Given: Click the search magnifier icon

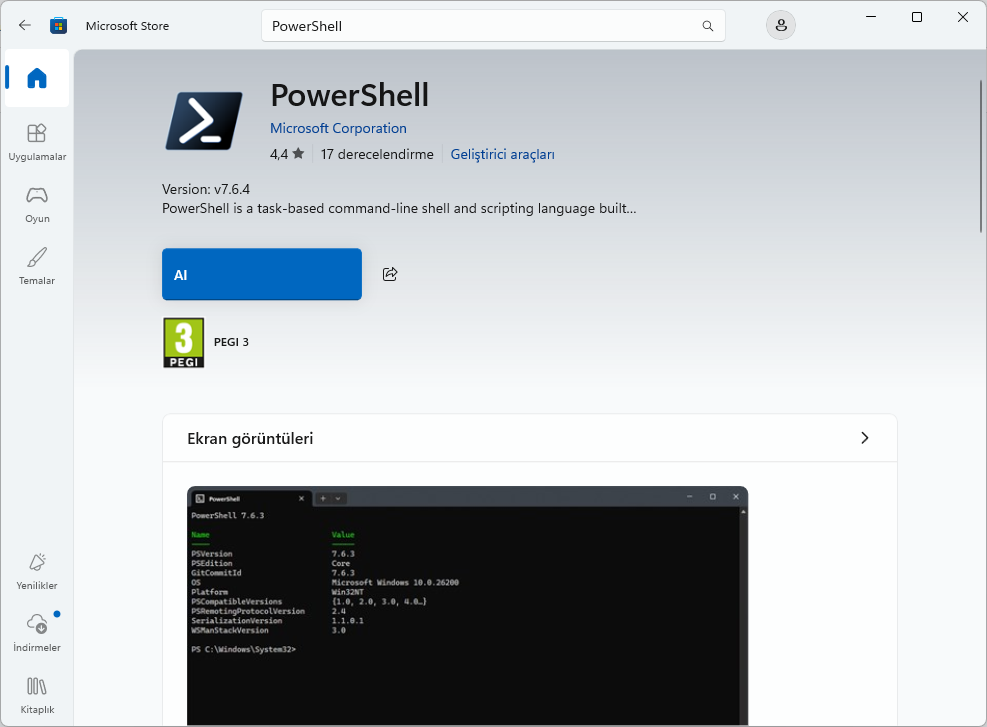Looking at the screenshot, I should tap(708, 26).
